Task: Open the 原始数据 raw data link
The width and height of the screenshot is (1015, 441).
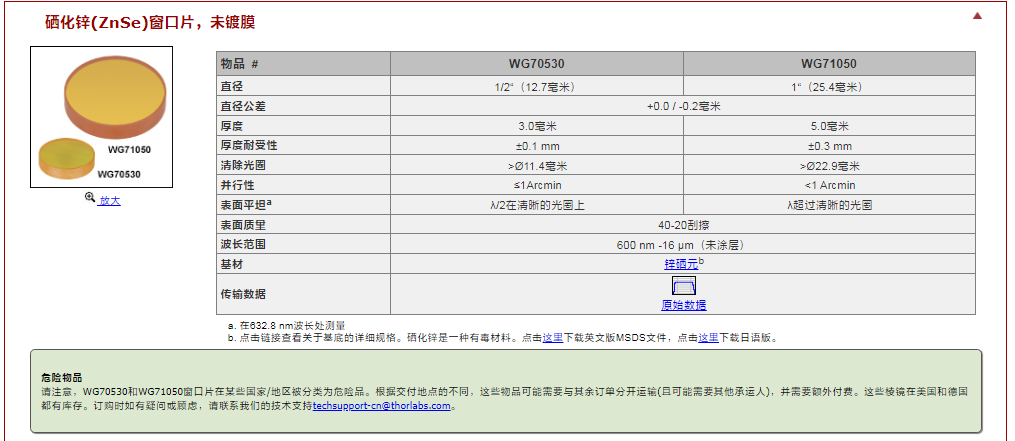Action: [683, 305]
